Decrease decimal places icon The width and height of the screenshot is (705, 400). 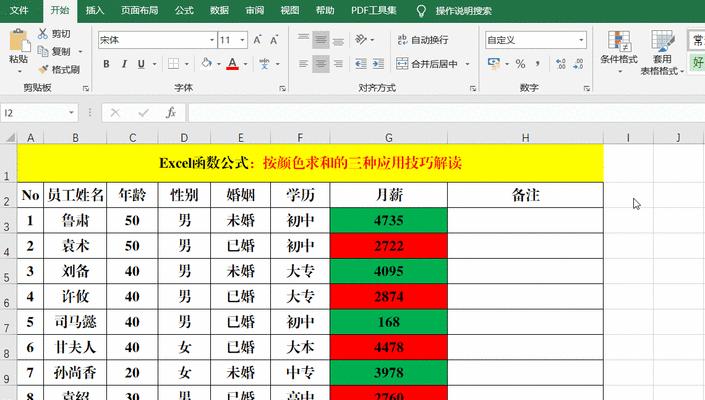pos(578,64)
